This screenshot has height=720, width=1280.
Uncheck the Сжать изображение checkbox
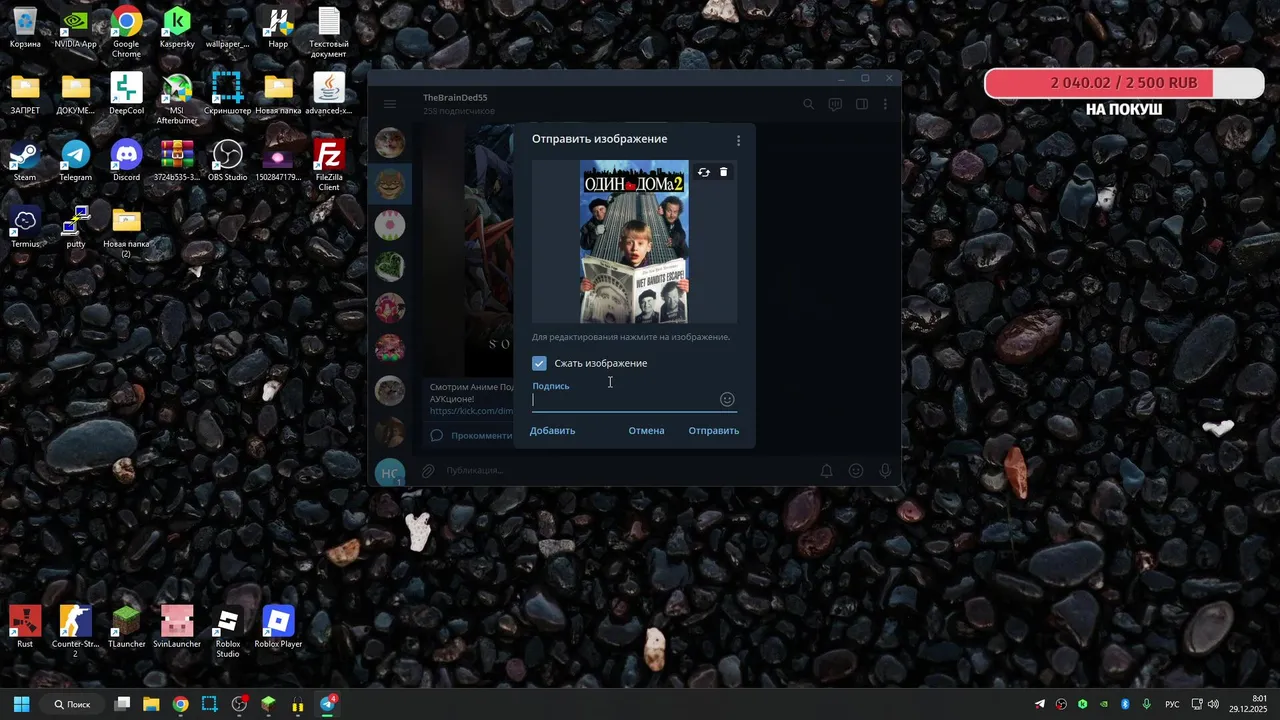click(x=539, y=363)
